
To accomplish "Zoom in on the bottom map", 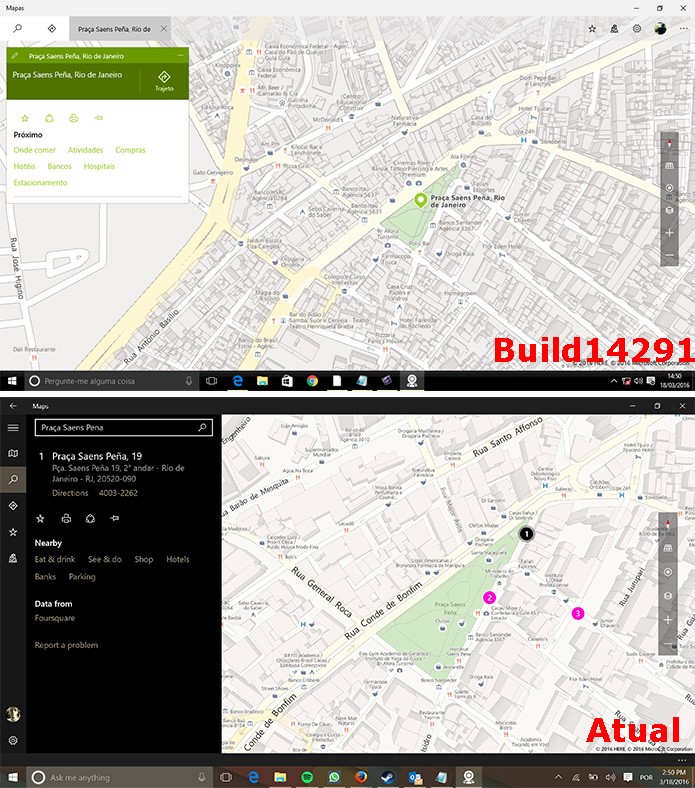I will click(x=668, y=620).
